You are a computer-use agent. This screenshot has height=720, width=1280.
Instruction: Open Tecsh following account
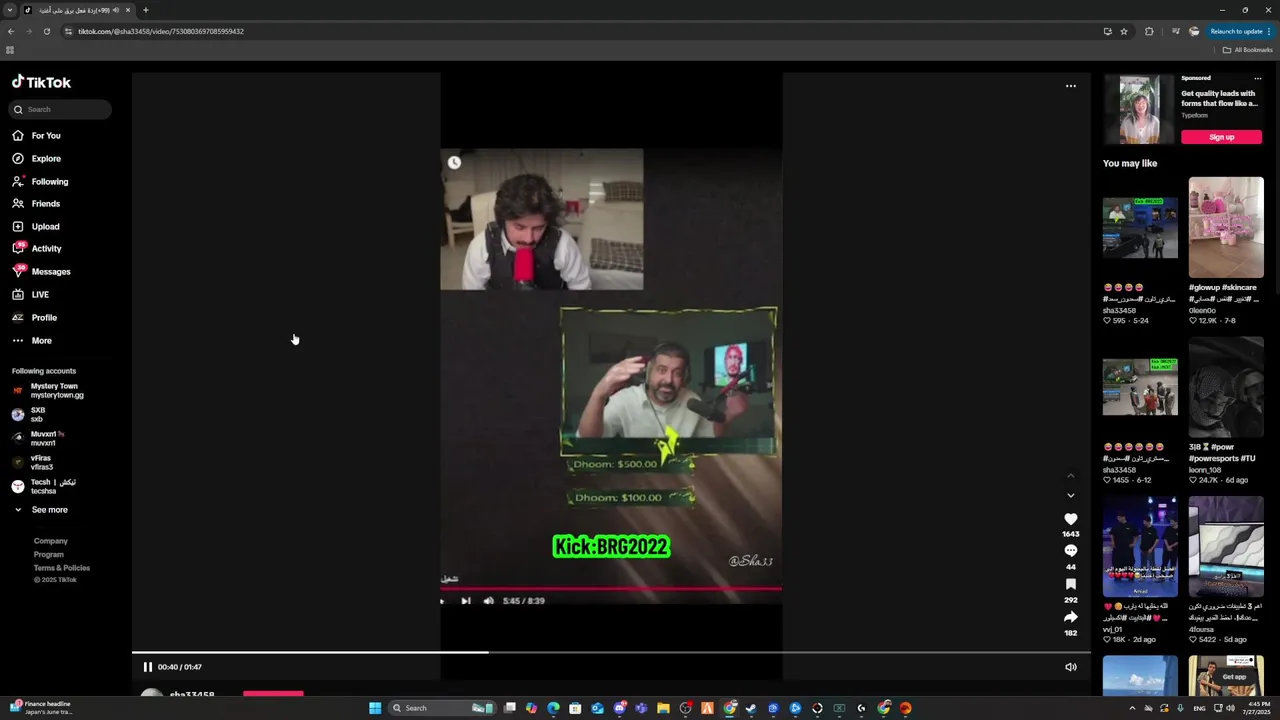pyautogui.click(x=44, y=486)
